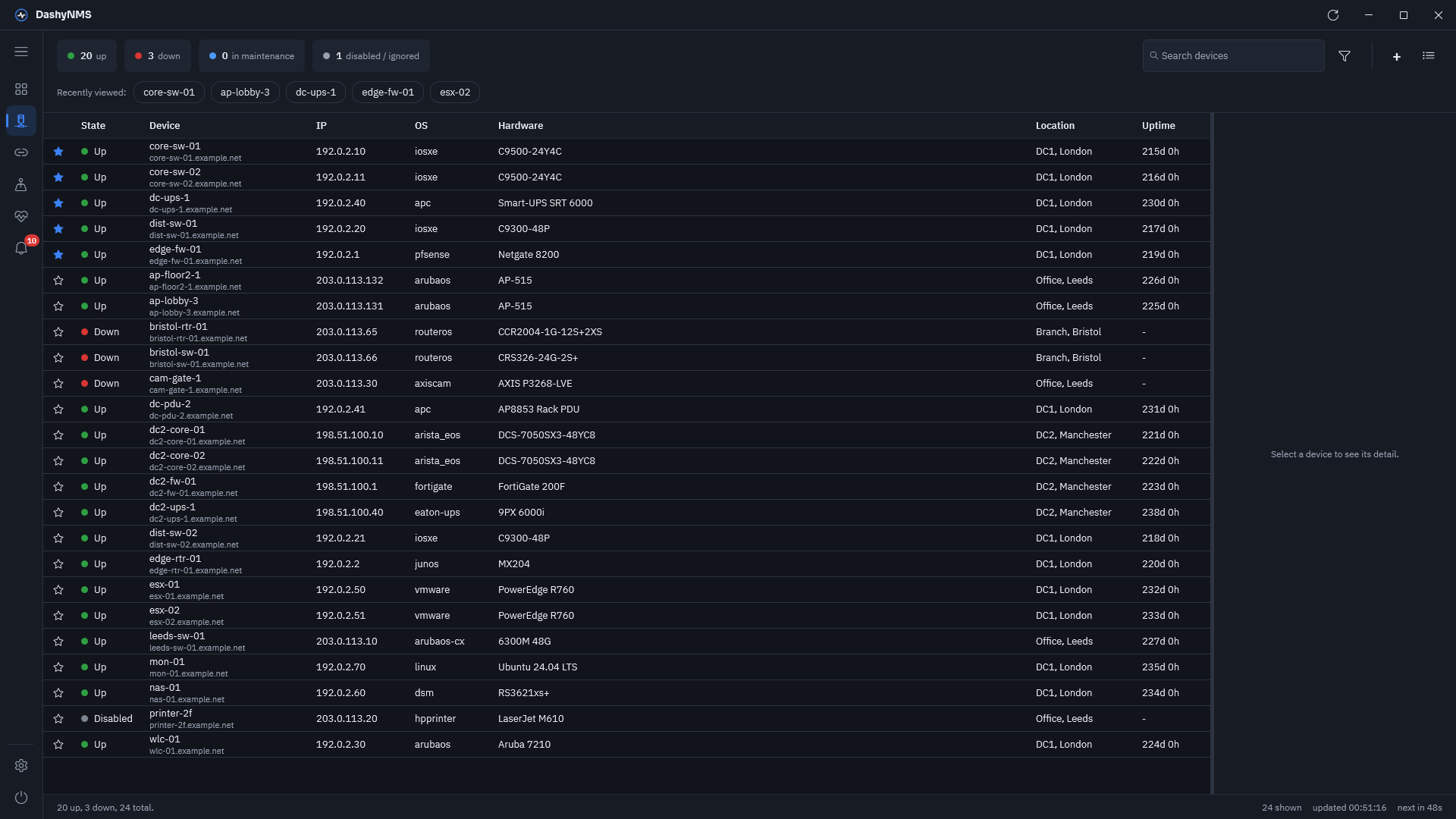Viewport: 1456px width, 819px height.
Task: Open settings gear in sidebar
Action: 21,766
